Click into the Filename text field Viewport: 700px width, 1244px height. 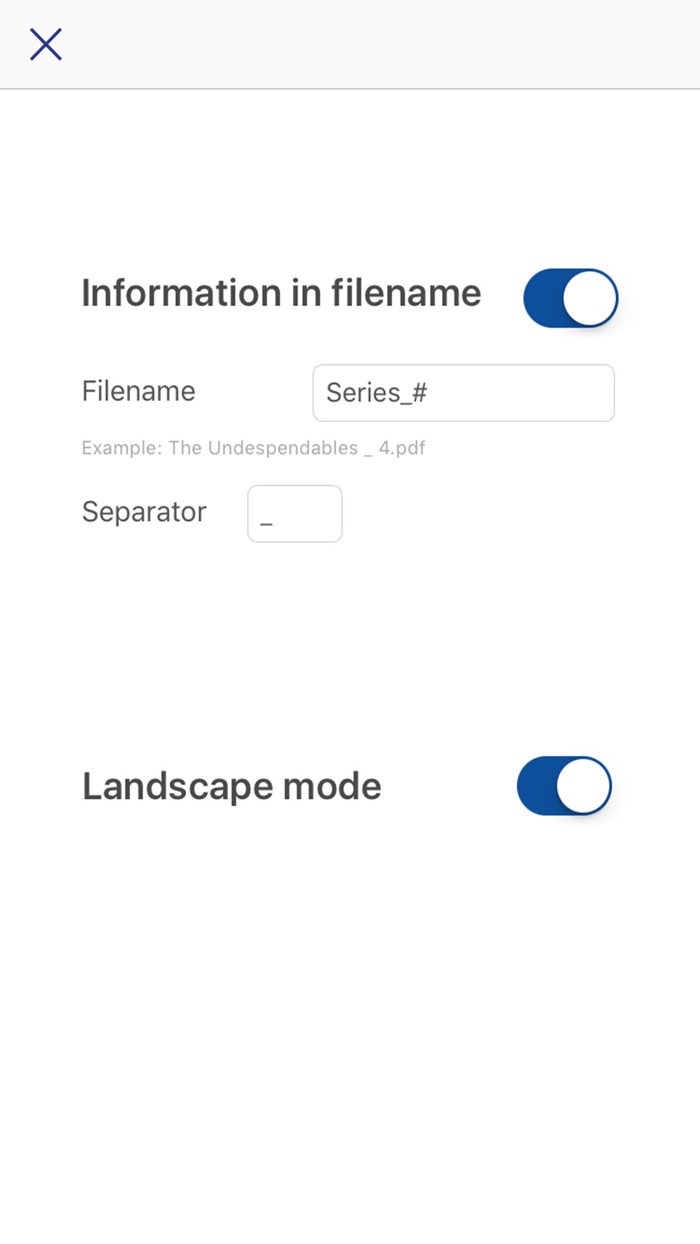(463, 393)
